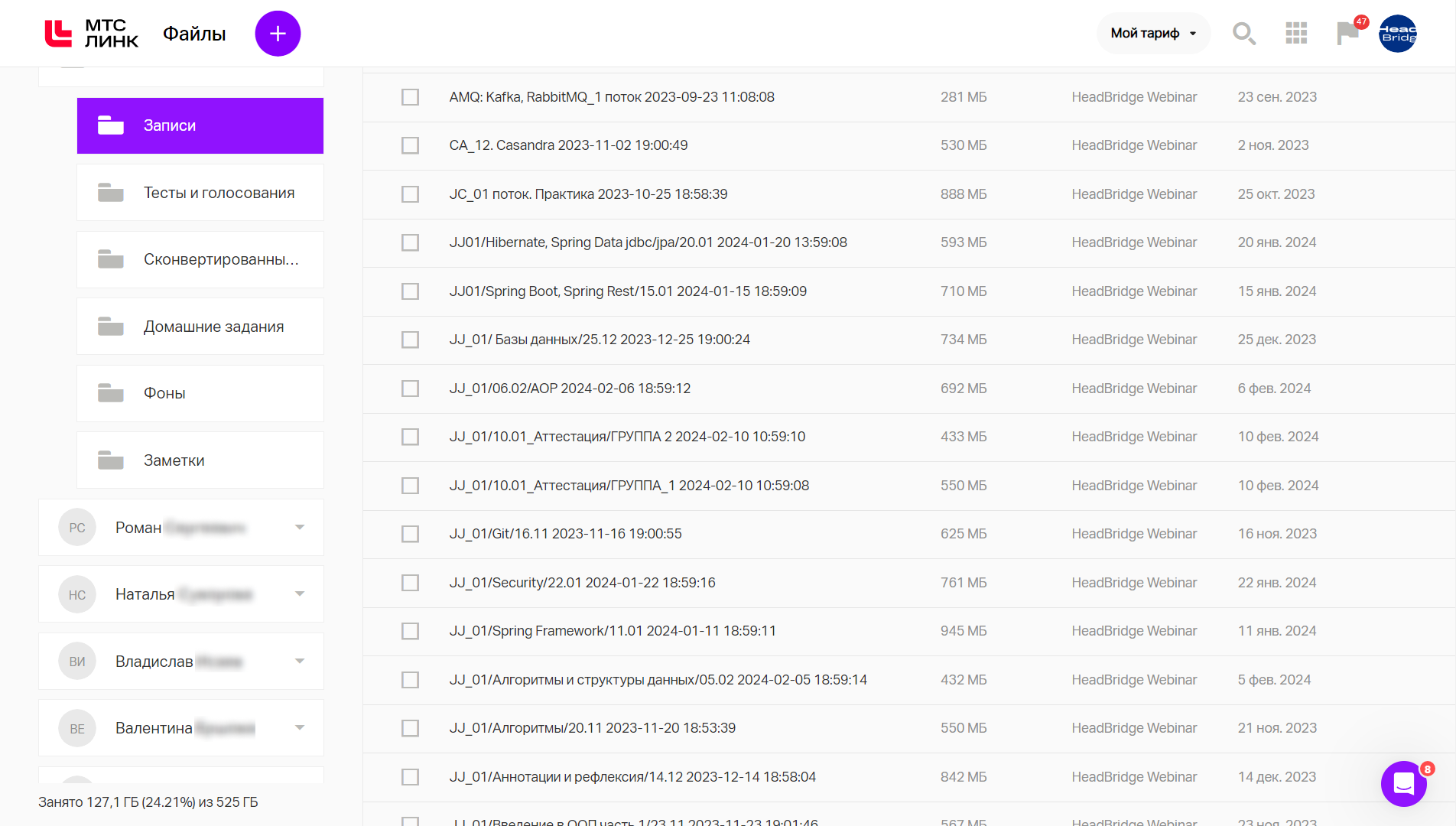Check the ГРУППА 2 recording checkbox

(x=411, y=437)
